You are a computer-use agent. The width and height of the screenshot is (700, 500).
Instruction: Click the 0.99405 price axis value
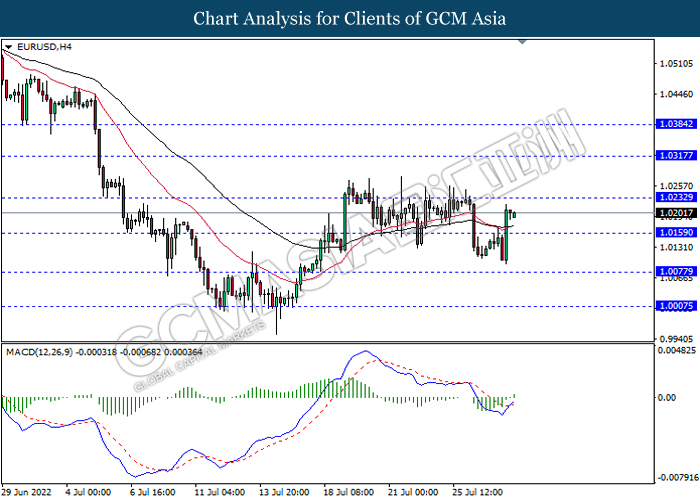click(x=676, y=339)
